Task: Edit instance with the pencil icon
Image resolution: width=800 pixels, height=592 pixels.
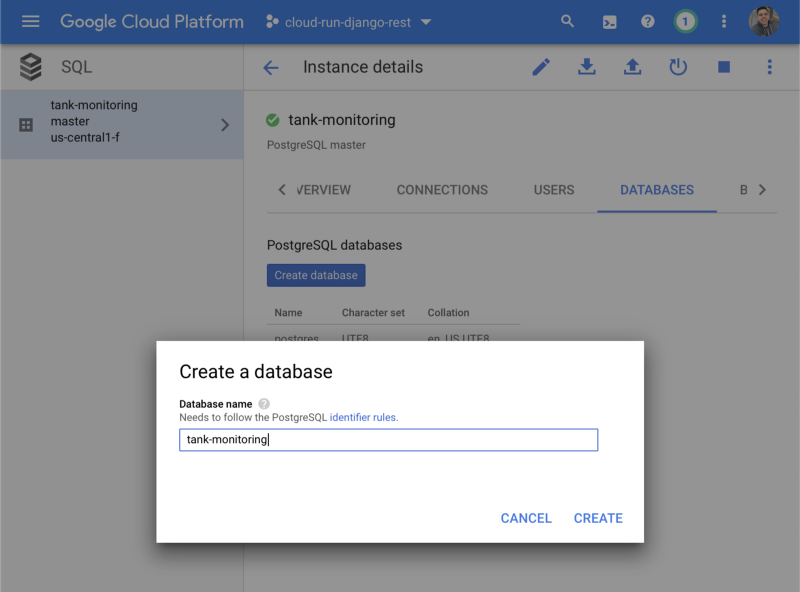Action: click(541, 67)
